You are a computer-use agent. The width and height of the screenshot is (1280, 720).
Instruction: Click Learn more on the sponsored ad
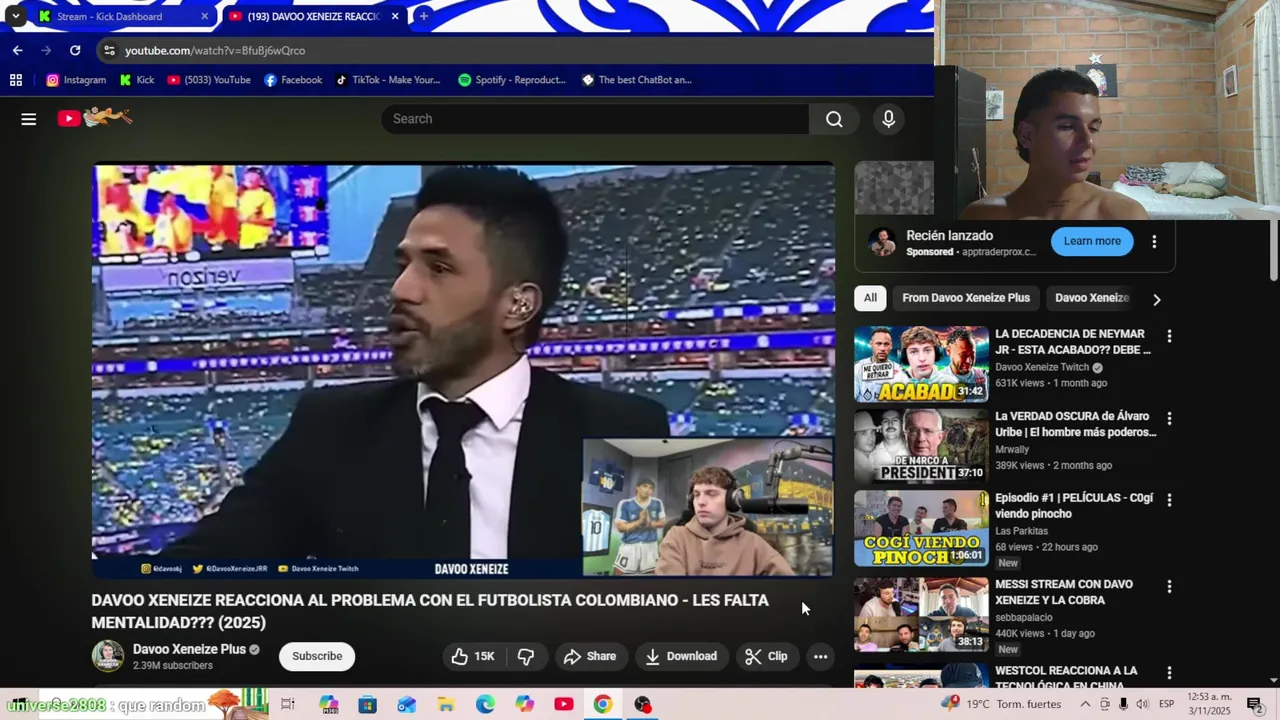tap(1092, 241)
